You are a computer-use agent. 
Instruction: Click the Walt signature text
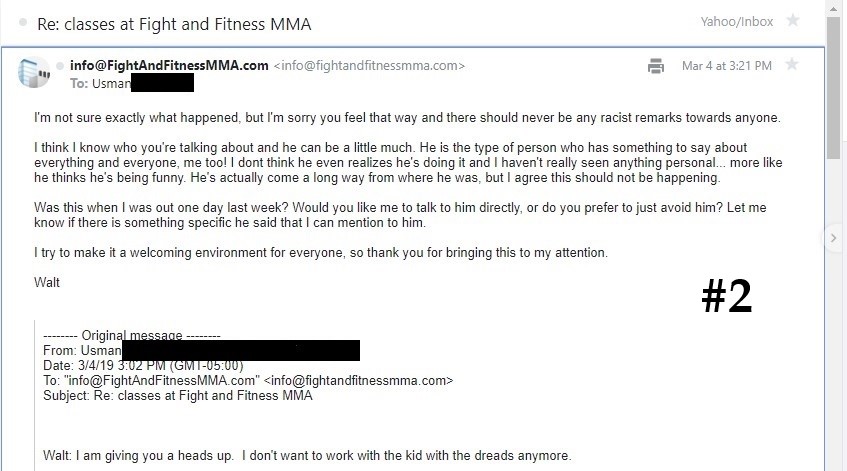click(47, 282)
